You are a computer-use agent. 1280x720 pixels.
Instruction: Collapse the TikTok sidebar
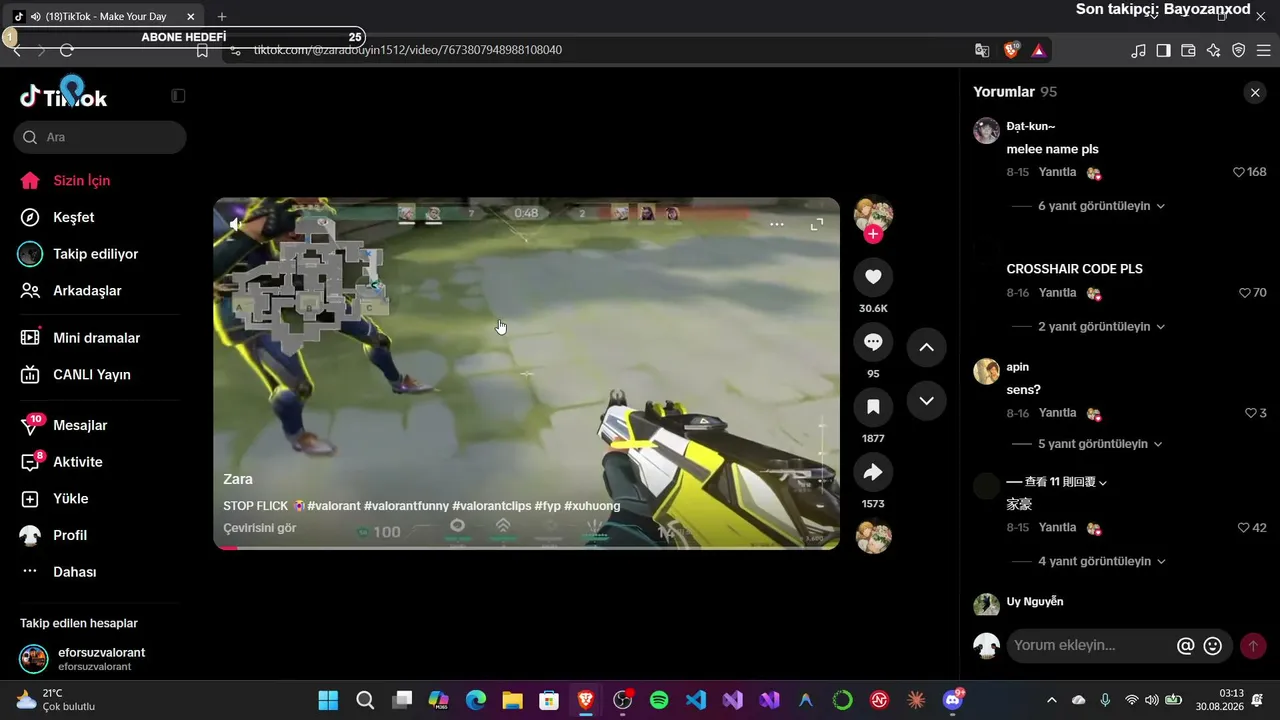coord(178,96)
